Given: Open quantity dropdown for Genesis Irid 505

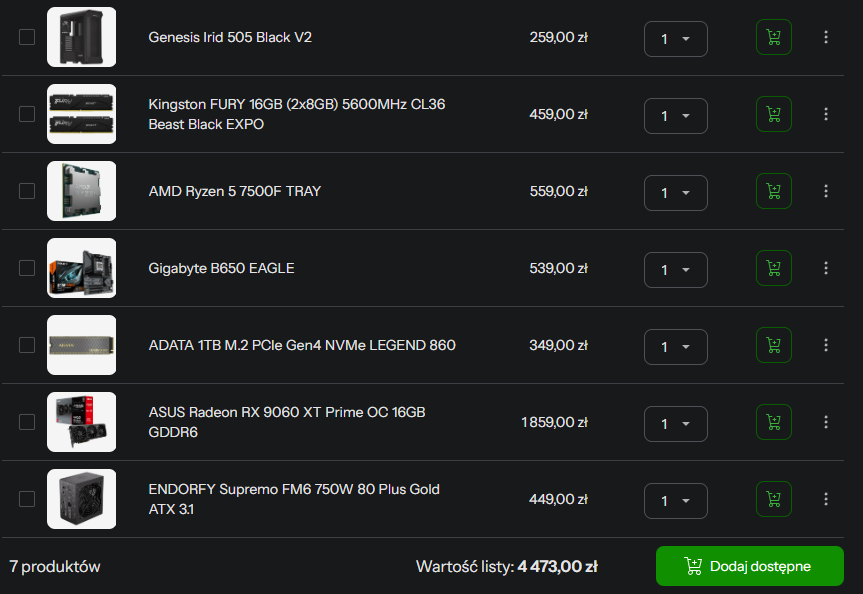Looking at the screenshot, I should pos(675,37).
